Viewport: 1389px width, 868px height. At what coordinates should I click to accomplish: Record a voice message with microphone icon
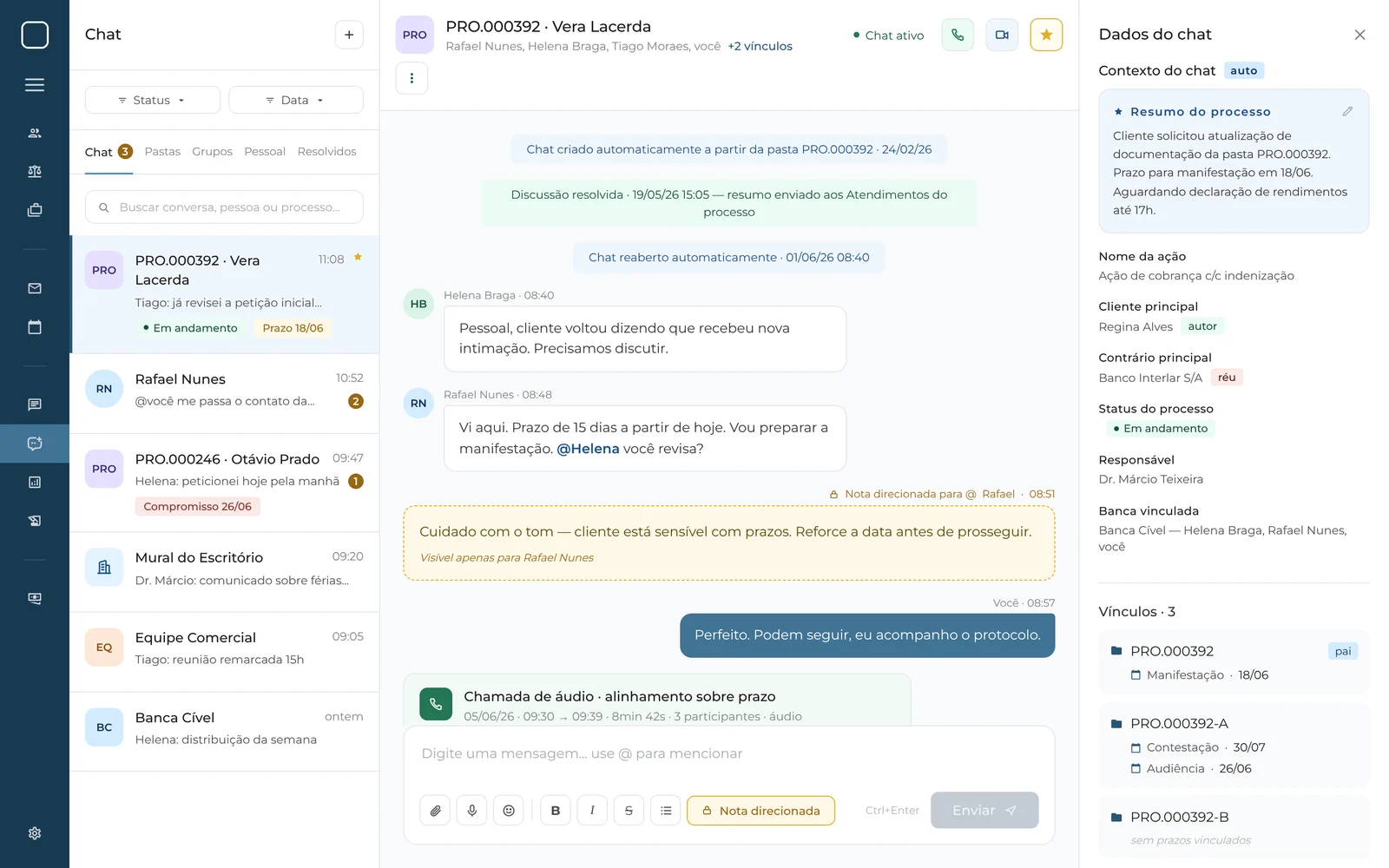(472, 811)
